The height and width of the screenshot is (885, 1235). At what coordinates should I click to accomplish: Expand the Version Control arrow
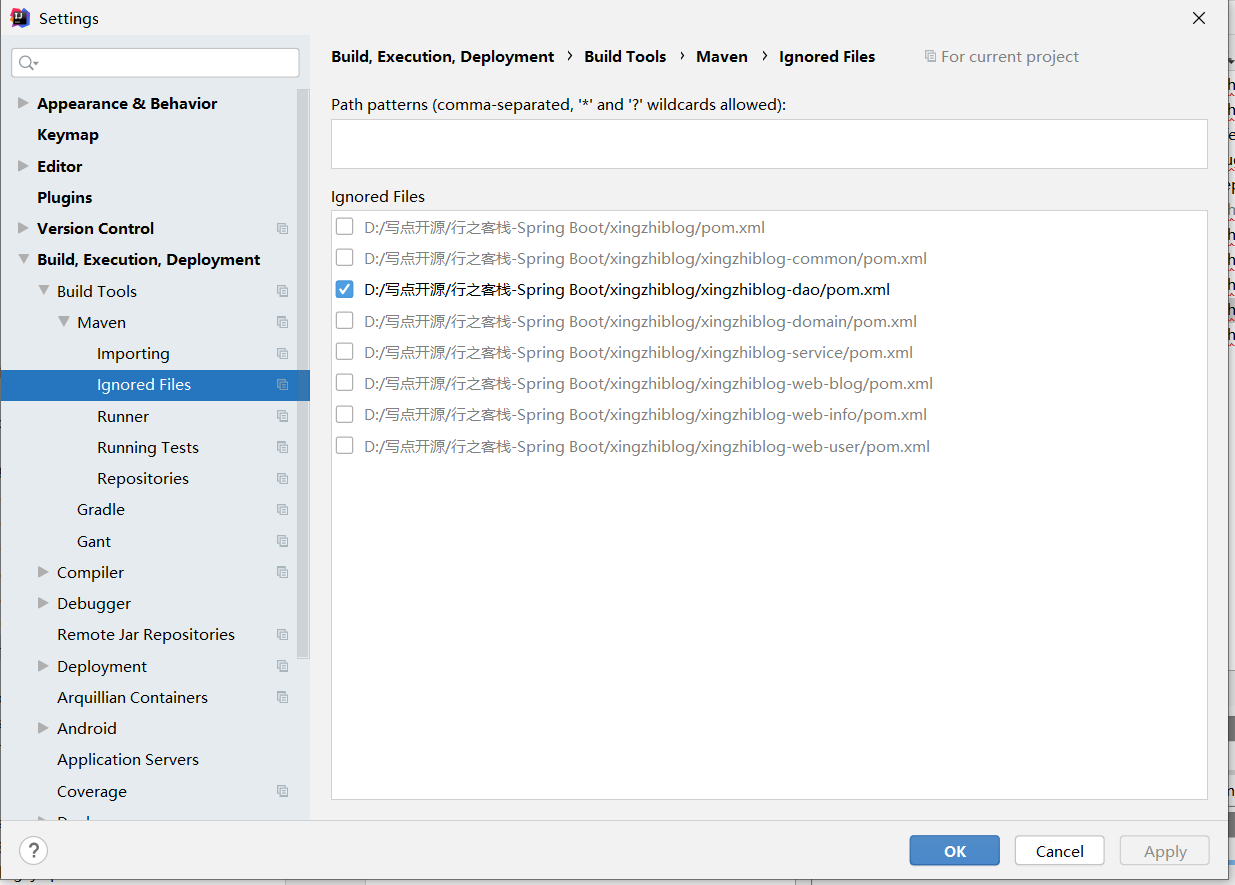point(23,228)
